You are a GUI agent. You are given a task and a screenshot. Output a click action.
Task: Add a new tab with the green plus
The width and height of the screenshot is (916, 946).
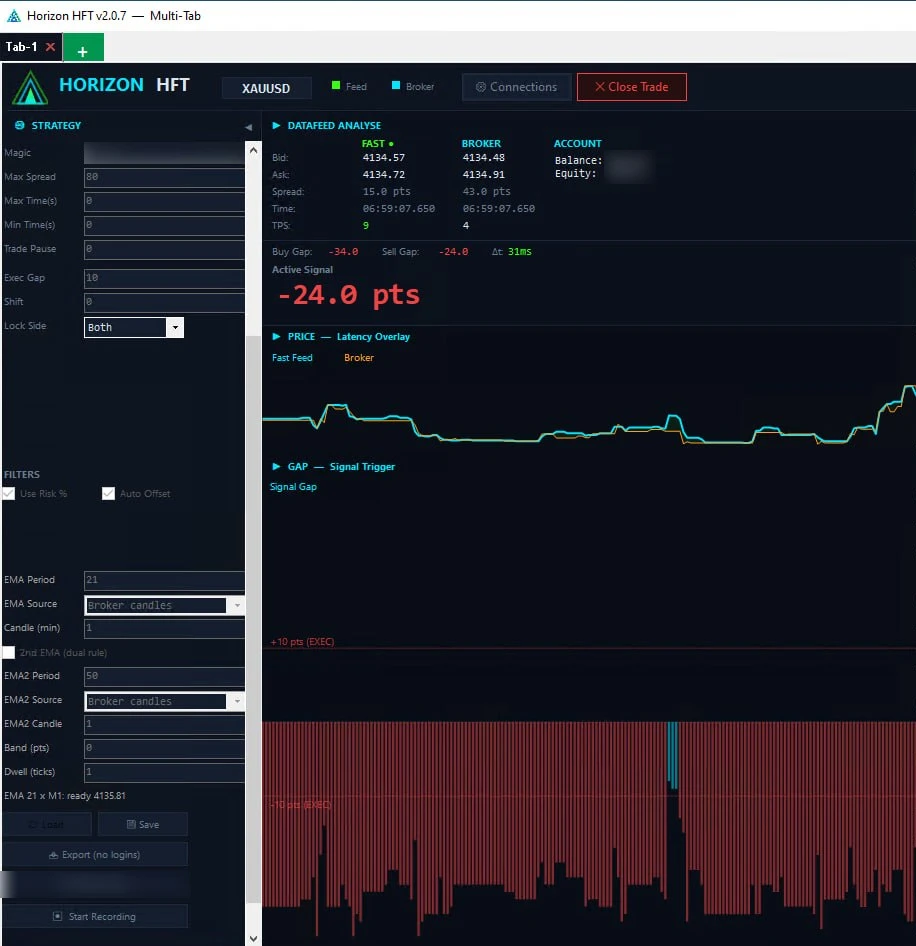[83, 48]
